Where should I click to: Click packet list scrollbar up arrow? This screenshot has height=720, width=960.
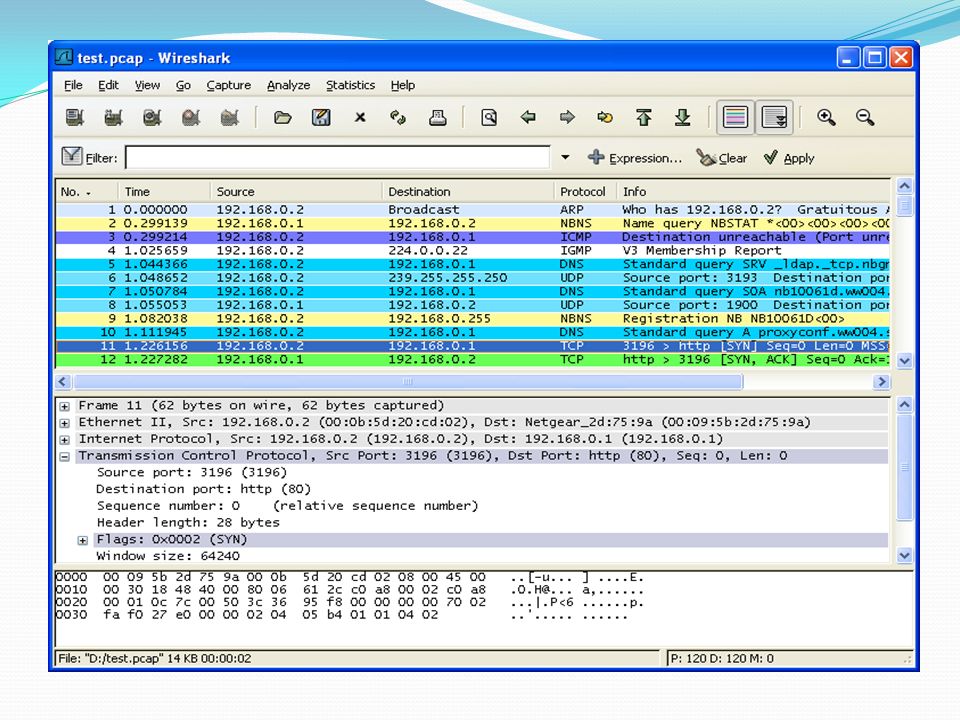point(904,186)
